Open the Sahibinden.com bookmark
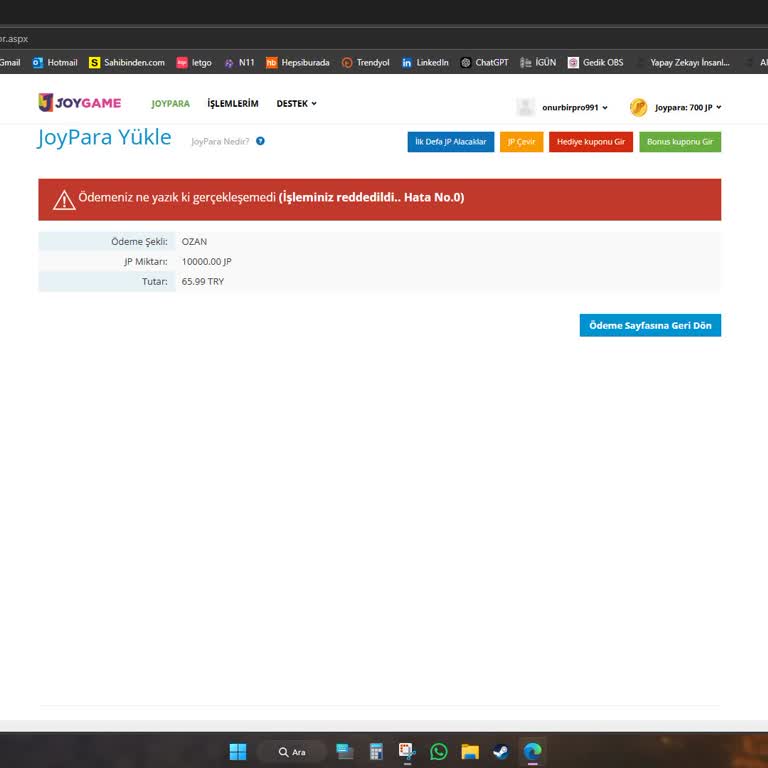 (x=127, y=63)
